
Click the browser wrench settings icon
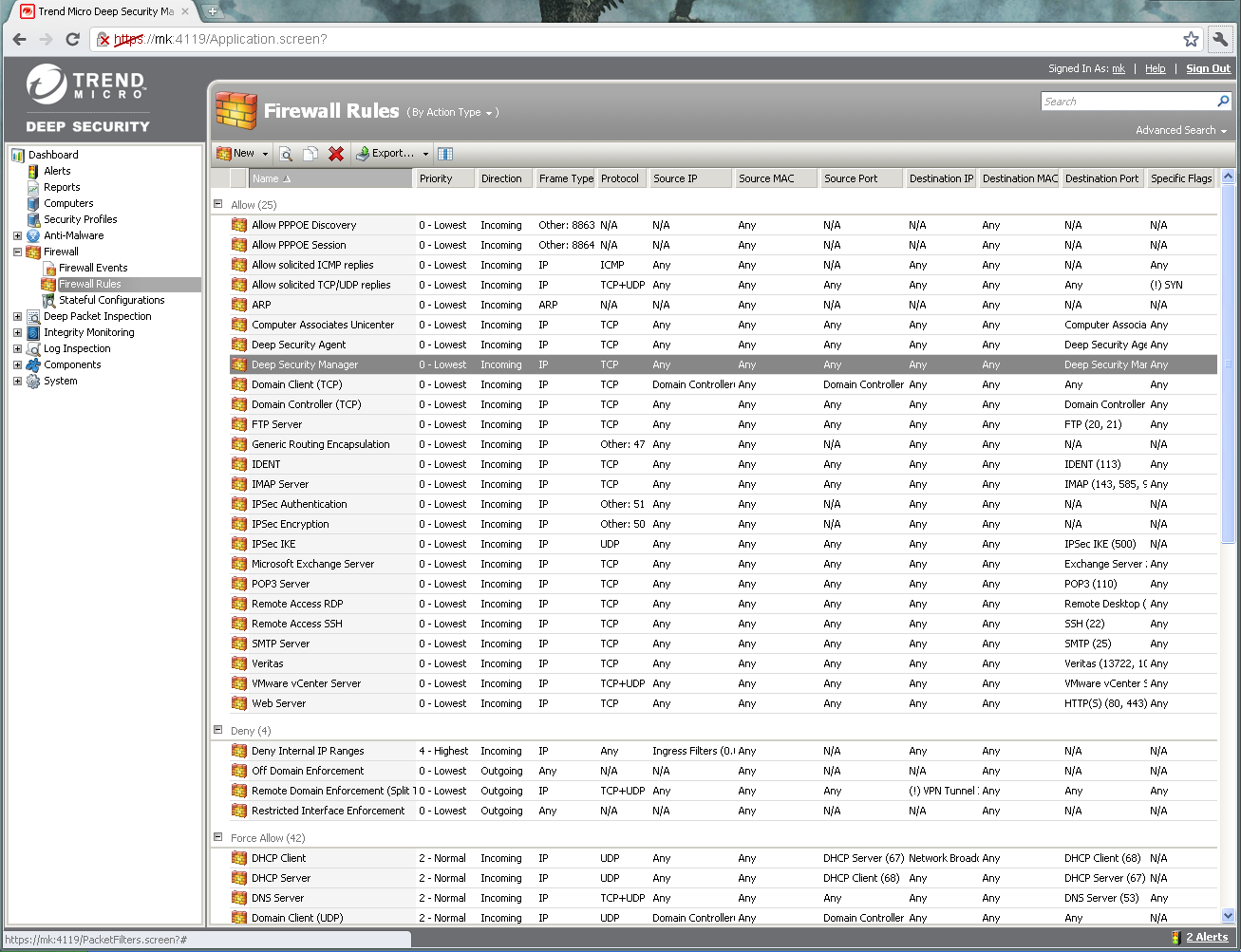point(1220,39)
